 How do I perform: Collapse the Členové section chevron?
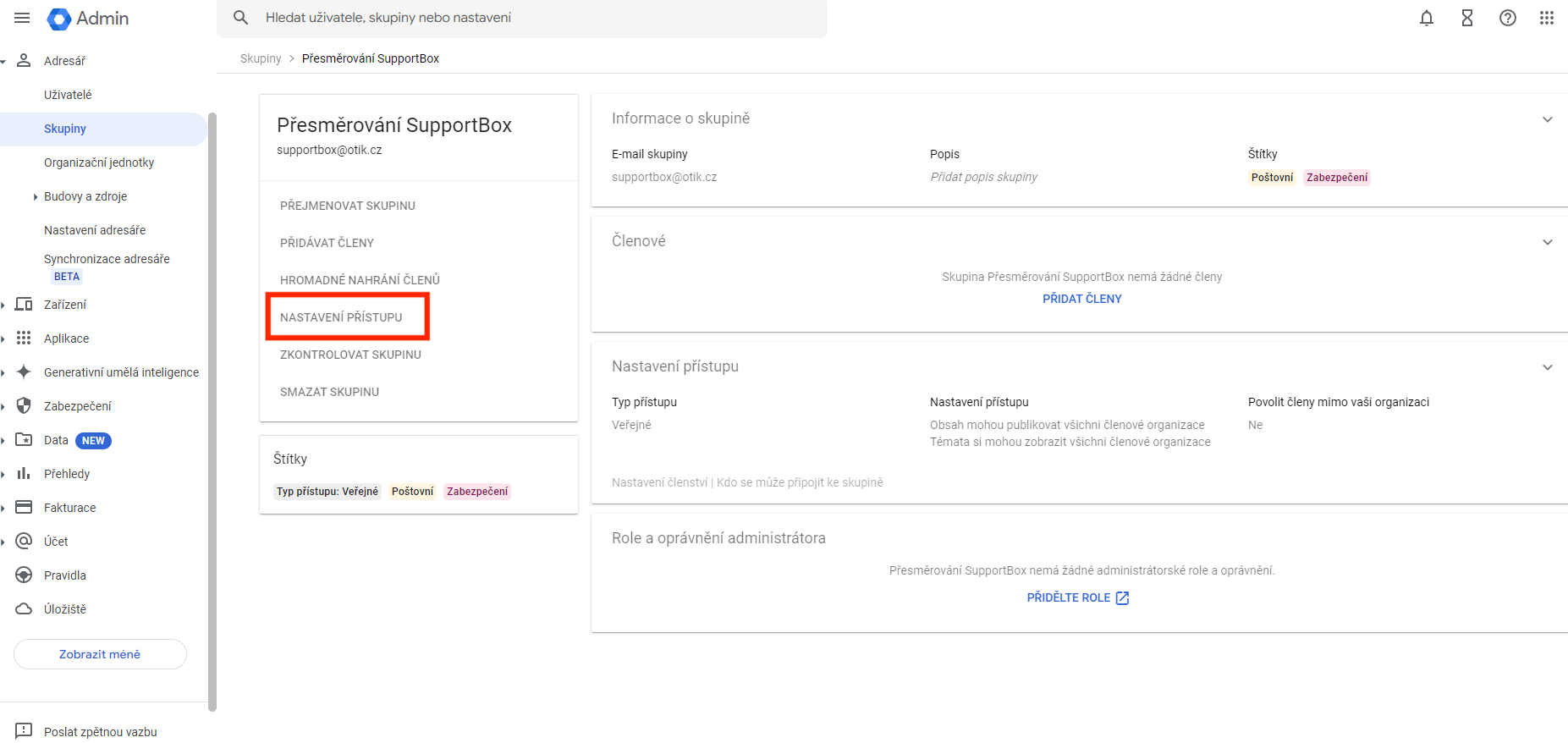[1548, 242]
